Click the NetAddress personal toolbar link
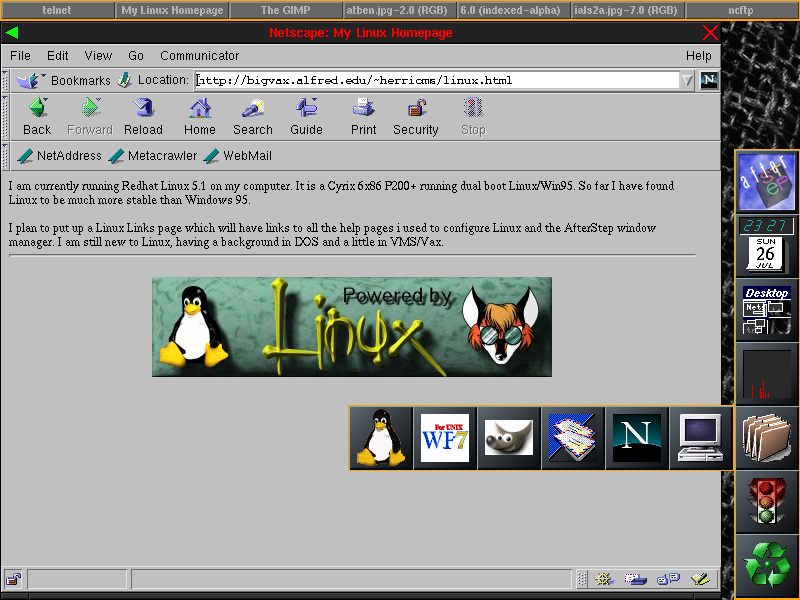The height and width of the screenshot is (600, 800). pos(59,156)
